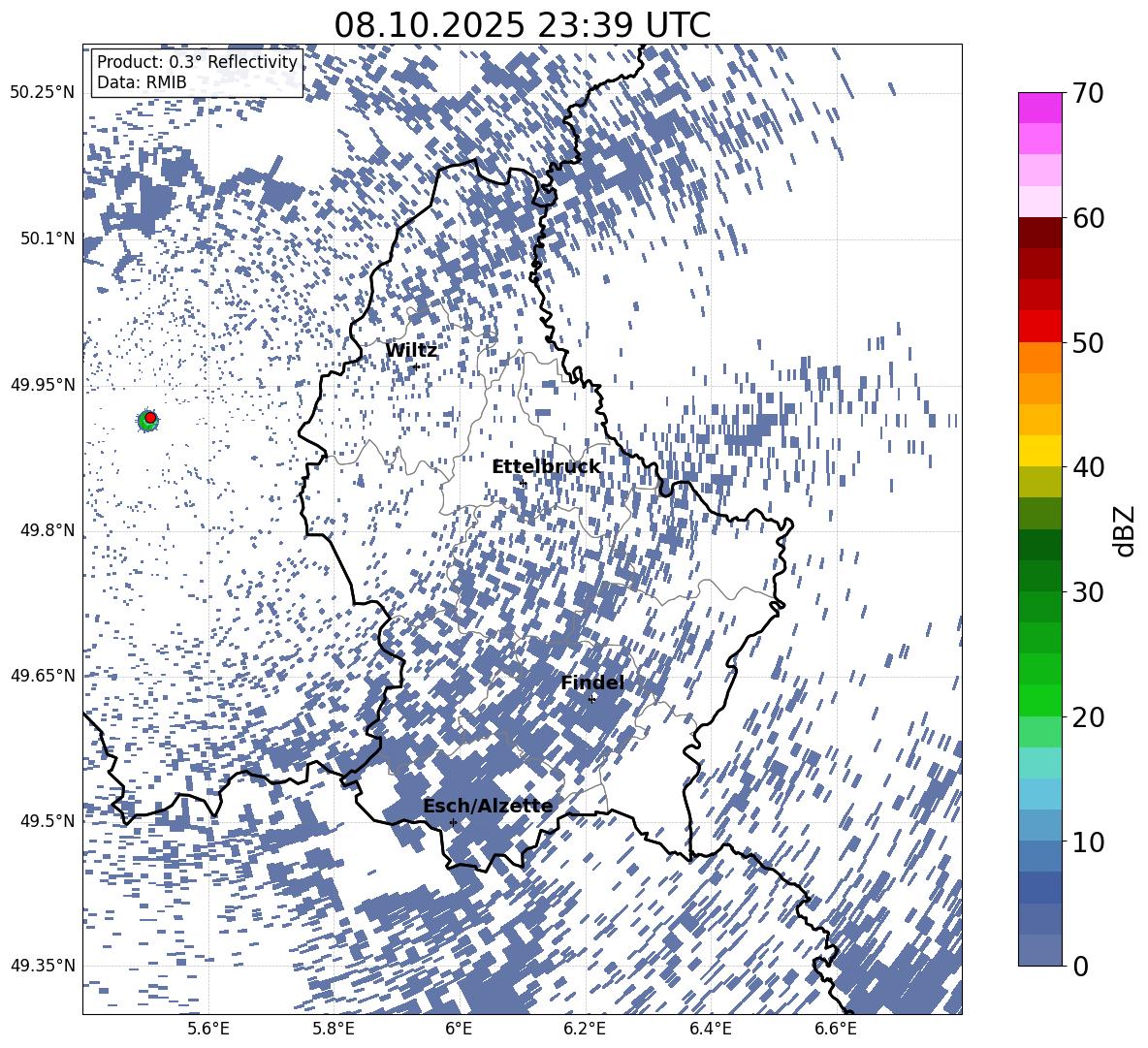This screenshot has width=1148, height=1048.
Task: Pick the bright green swatch above 20
Action: (x=1039, y=700)
